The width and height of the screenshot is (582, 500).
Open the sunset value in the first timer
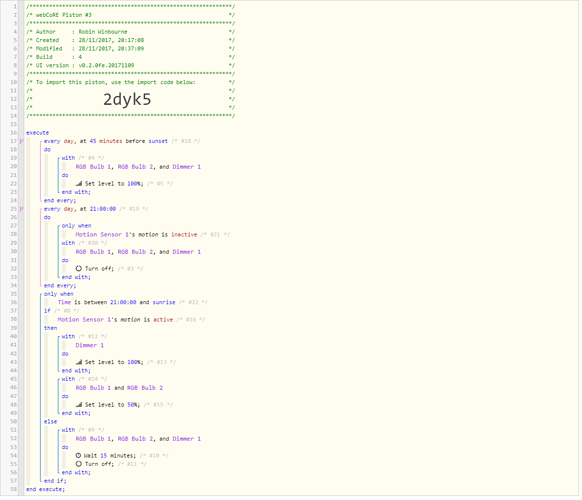(x=158, y=141)
